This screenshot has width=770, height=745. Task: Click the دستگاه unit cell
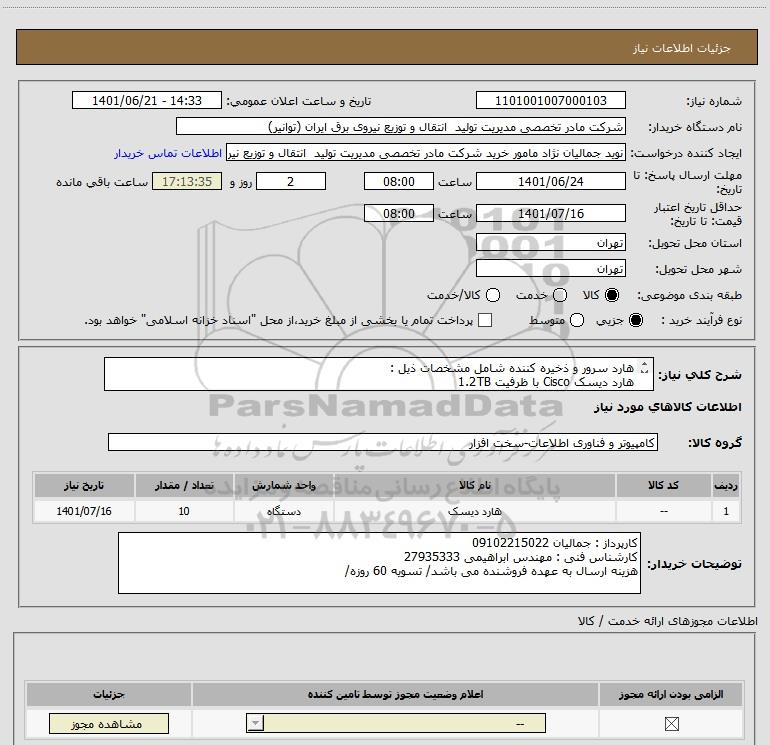pyautogui.click(x=284, y=511)
